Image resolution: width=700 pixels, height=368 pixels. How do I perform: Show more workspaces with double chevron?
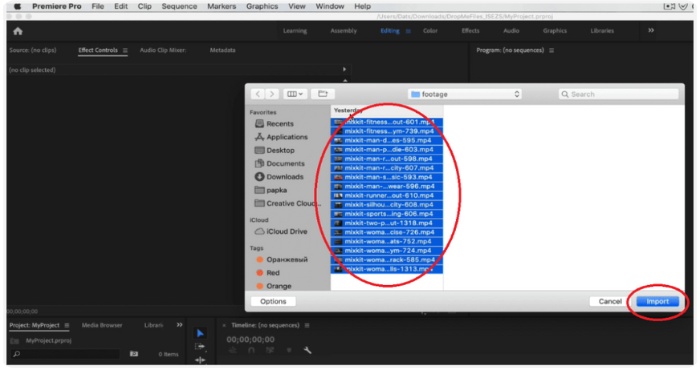(x=651, y=30)
